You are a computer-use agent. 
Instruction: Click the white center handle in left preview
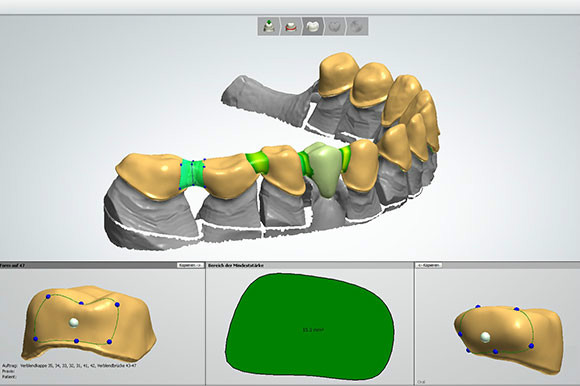pos(74,322)
